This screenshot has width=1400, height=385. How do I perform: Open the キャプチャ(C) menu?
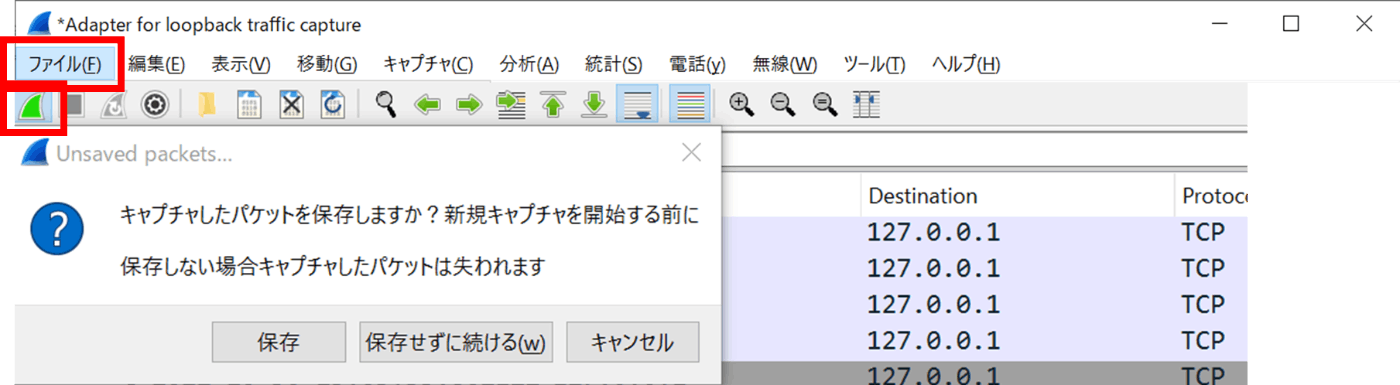tap(428, 65)
